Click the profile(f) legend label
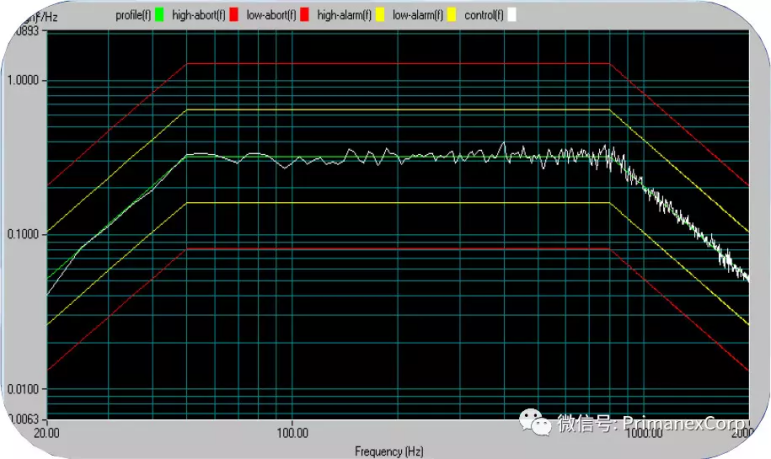Image resolution: width=771 pixels, height=459 pixels. (132, 15)
